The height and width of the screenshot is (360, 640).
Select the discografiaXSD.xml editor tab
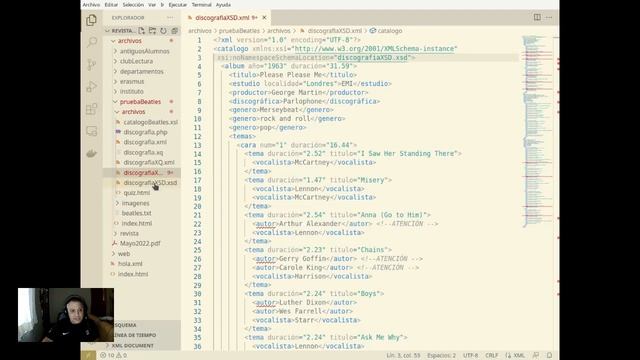coord(226,18)
